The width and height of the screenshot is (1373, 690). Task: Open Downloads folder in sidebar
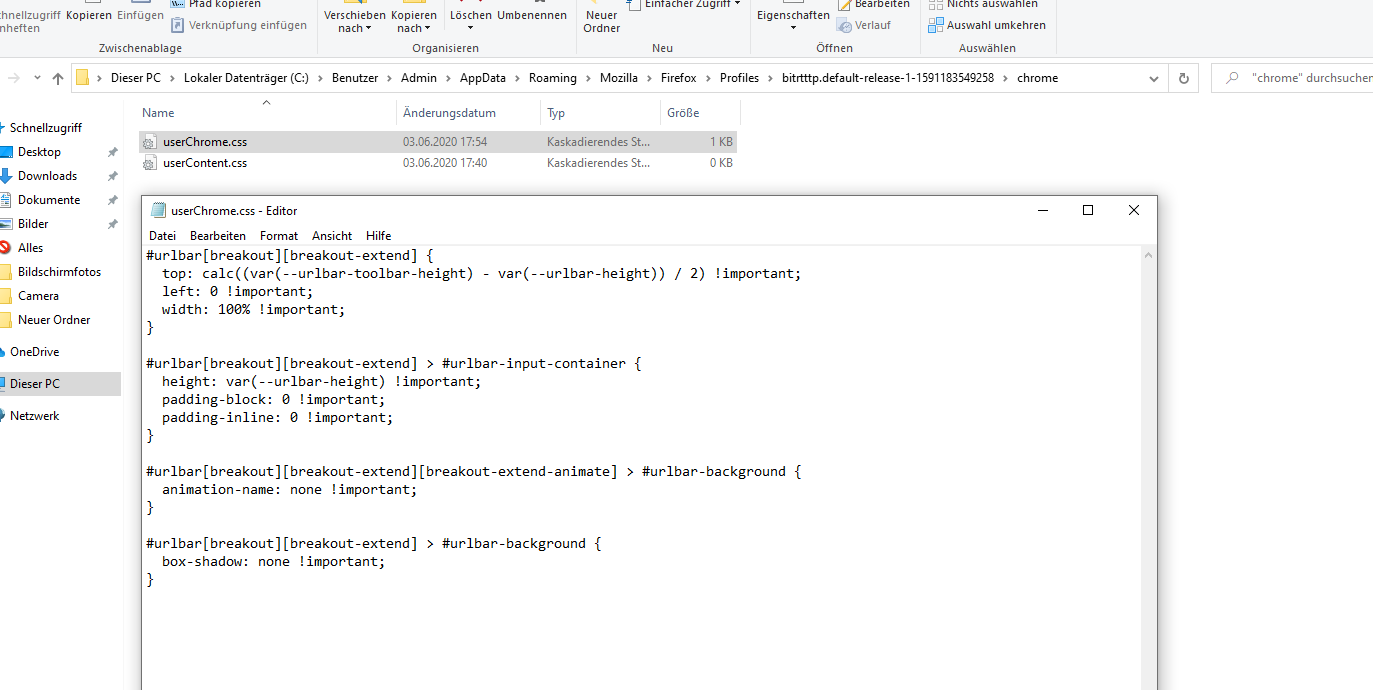point(47,176)
